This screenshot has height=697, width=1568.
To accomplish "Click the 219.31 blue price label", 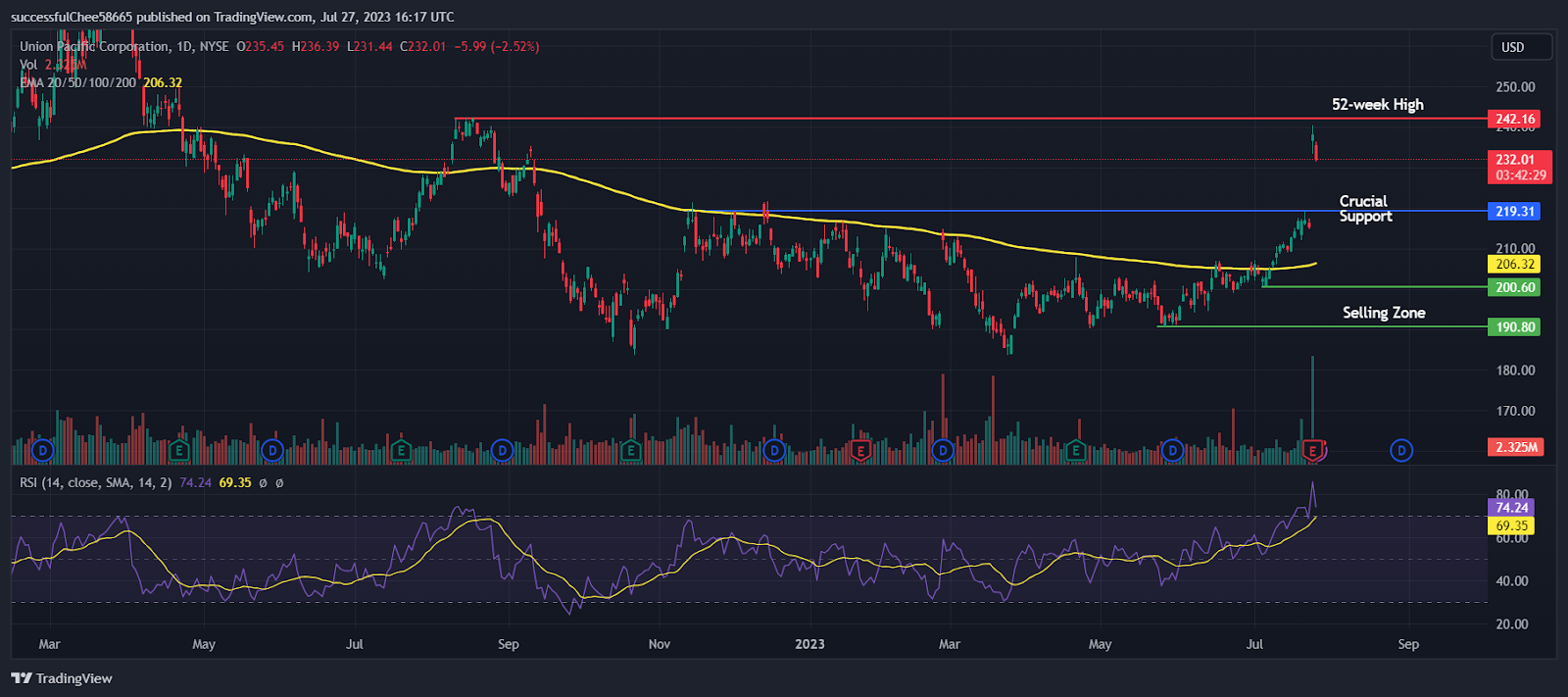I will [x=1515, y=211].
